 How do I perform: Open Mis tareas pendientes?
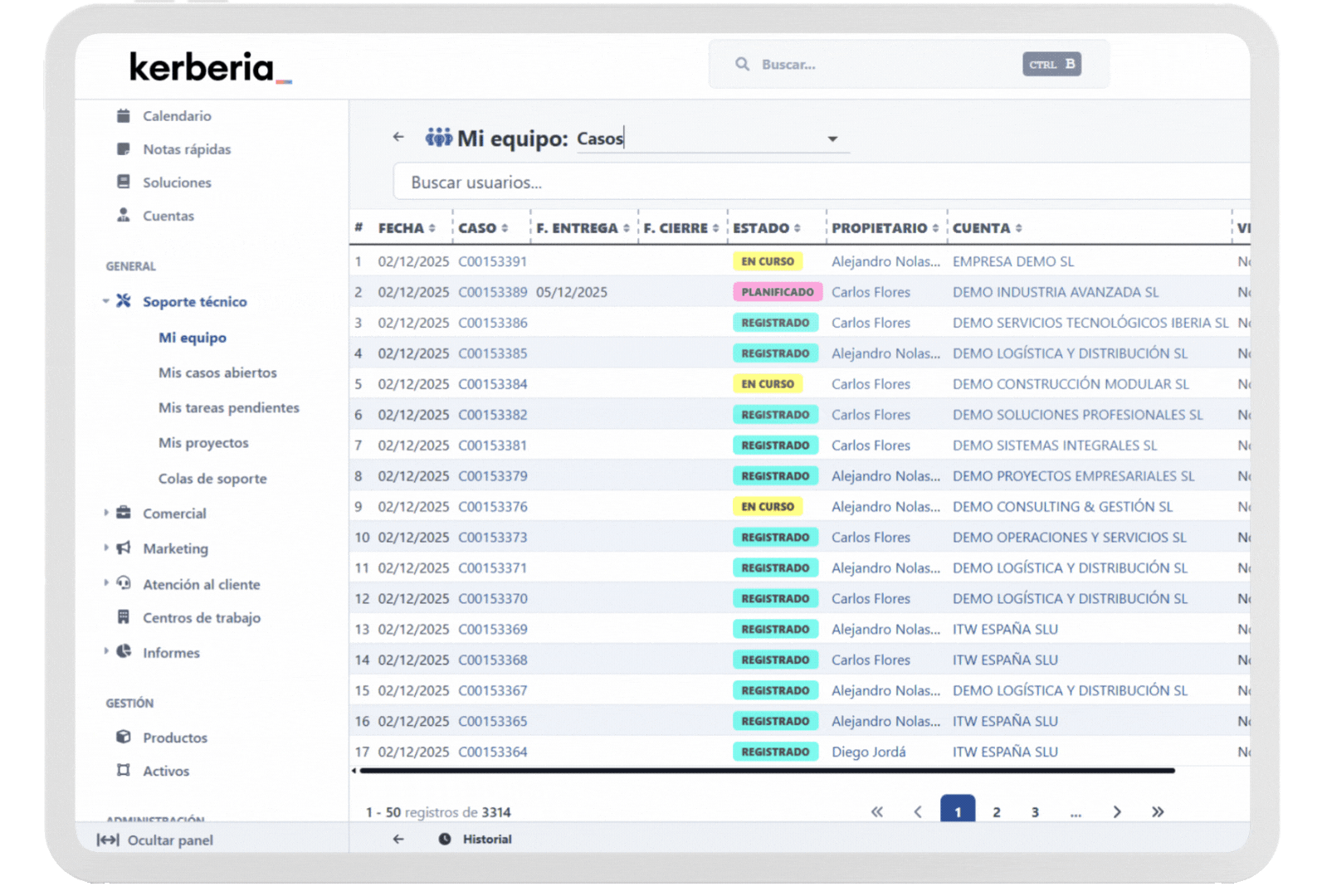pyautogui.click(x=229, y=407)
